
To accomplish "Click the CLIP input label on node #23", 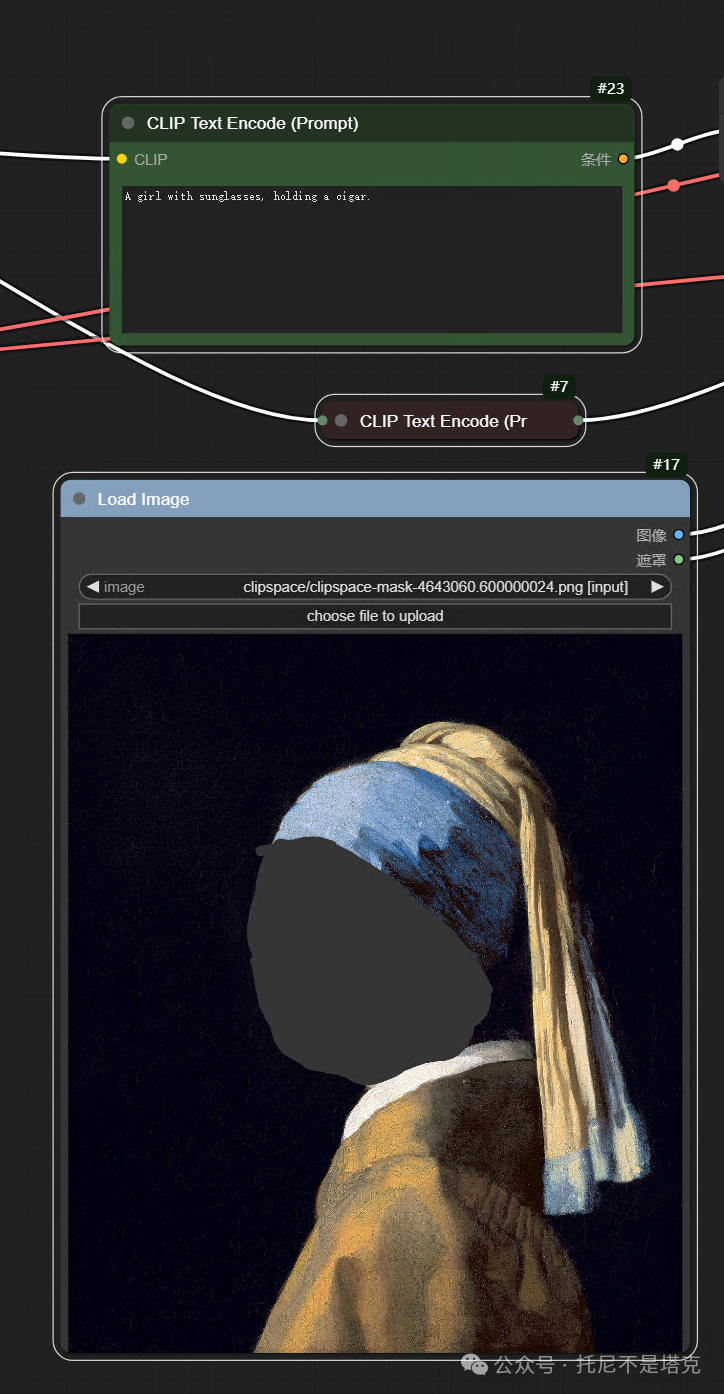I will [151, 159].
